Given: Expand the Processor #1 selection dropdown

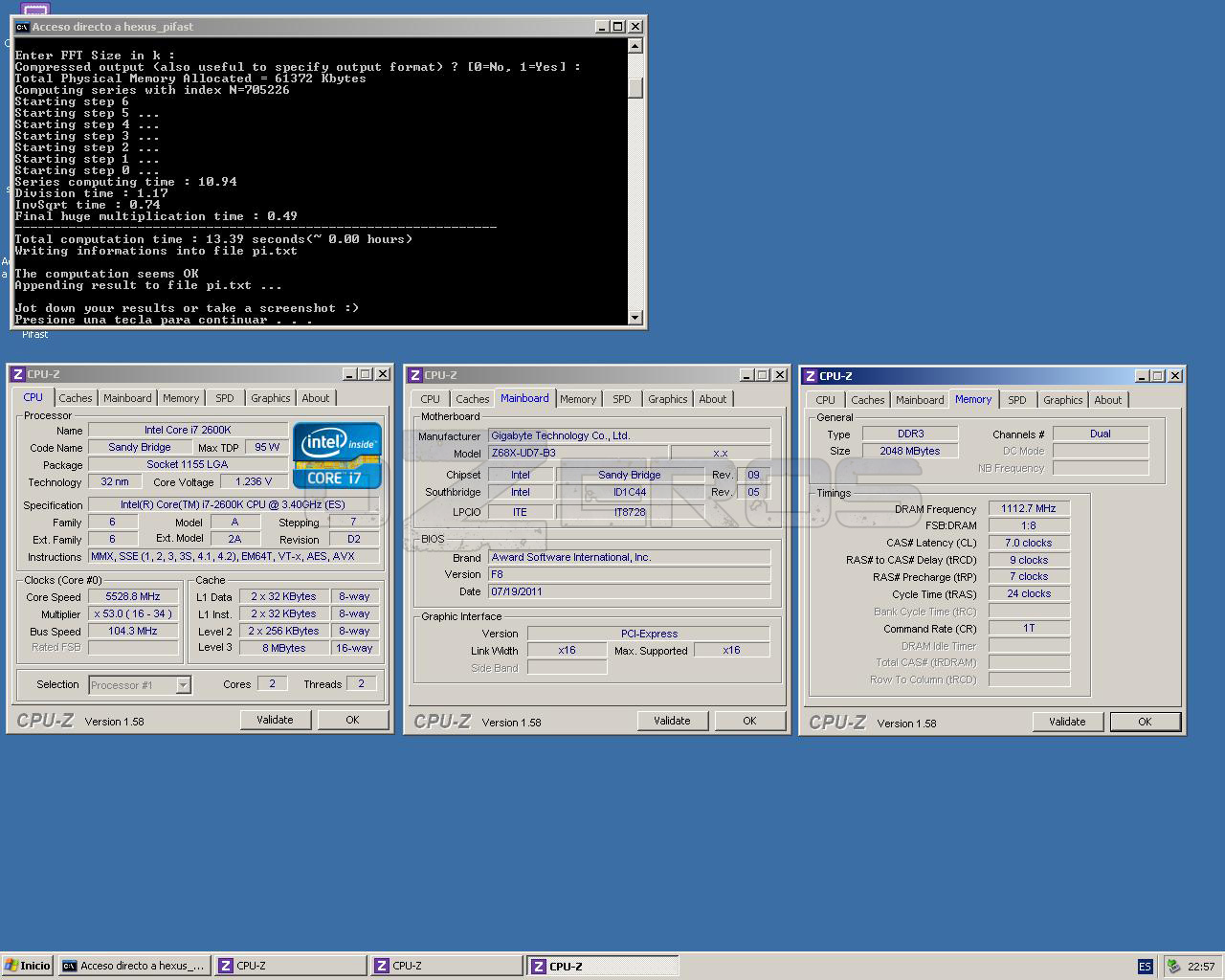Looking at the screenshot, I should click(x=183, y=685).
